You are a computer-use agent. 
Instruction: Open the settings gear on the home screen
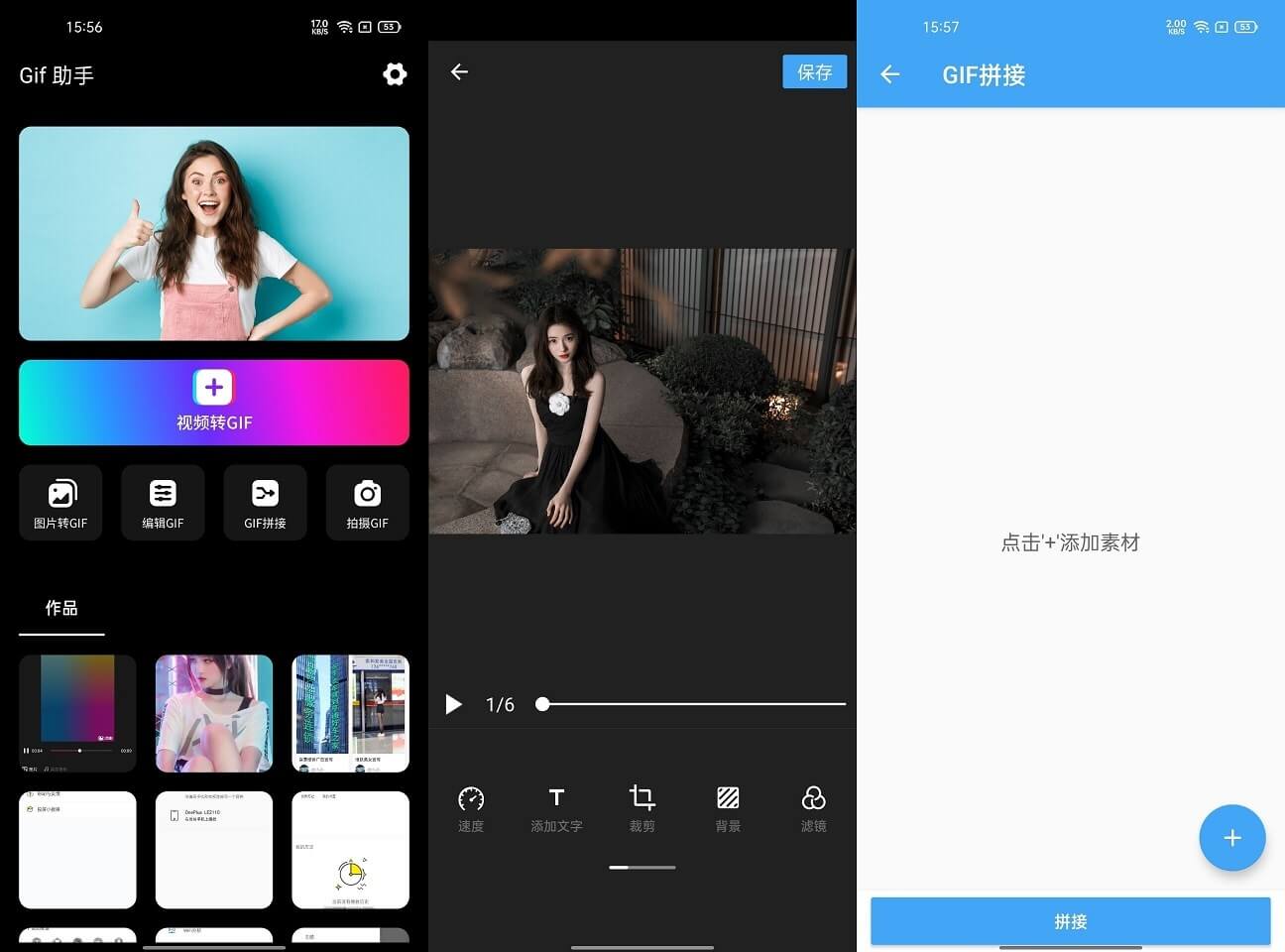395,73
